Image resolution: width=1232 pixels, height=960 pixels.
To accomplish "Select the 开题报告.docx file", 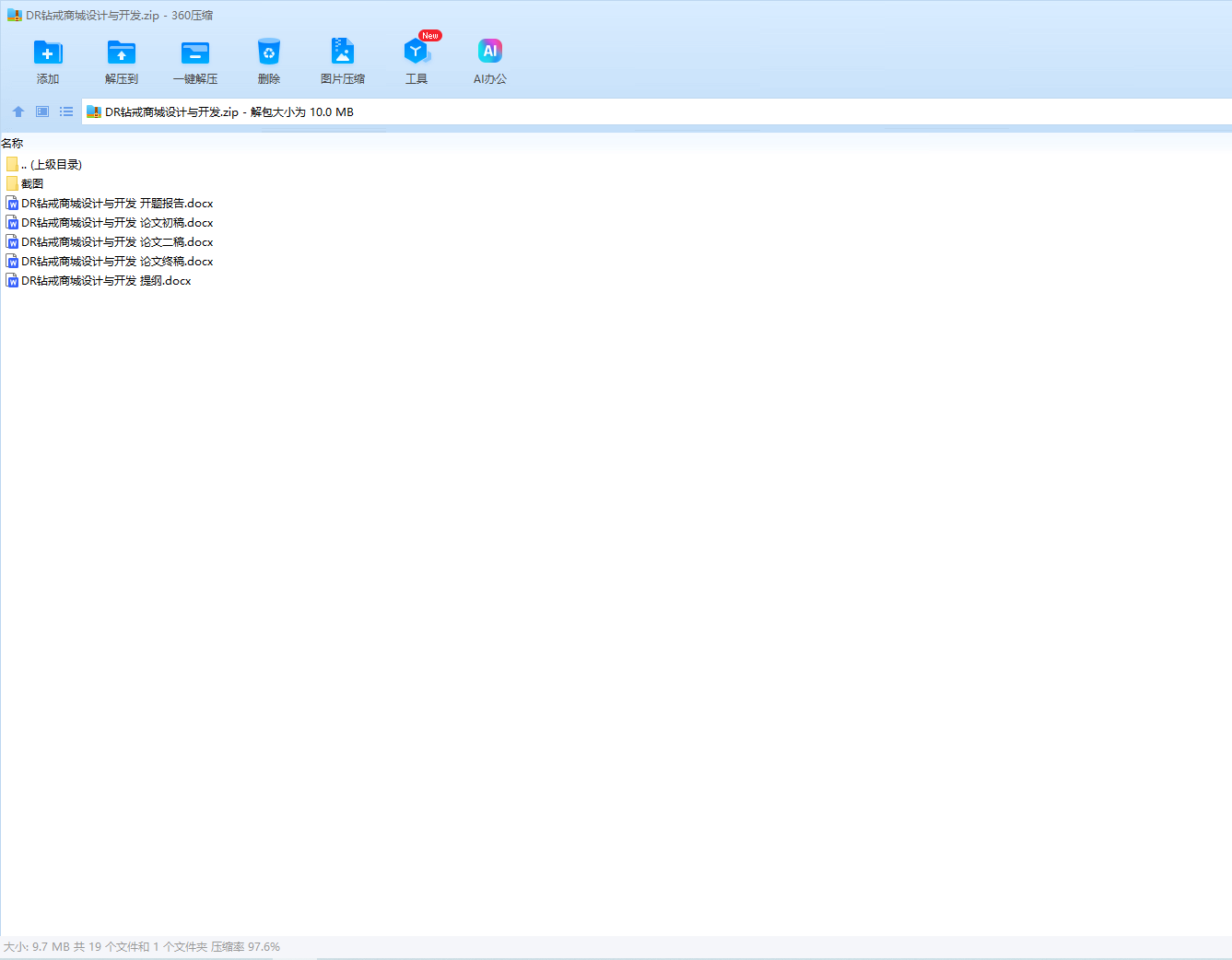I will click(117, 204).
